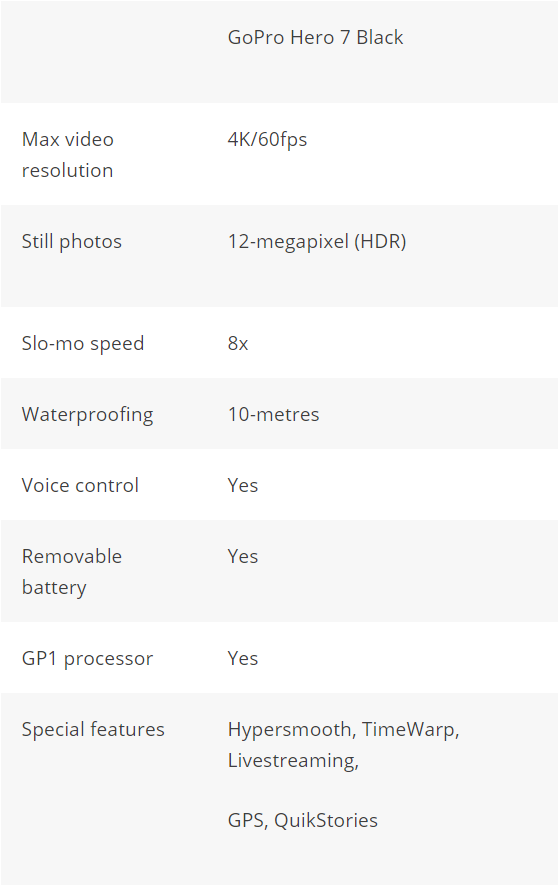Click the 12-megapixel (HDR) value
Screen dimensions: 558x888
click(317, 242)
